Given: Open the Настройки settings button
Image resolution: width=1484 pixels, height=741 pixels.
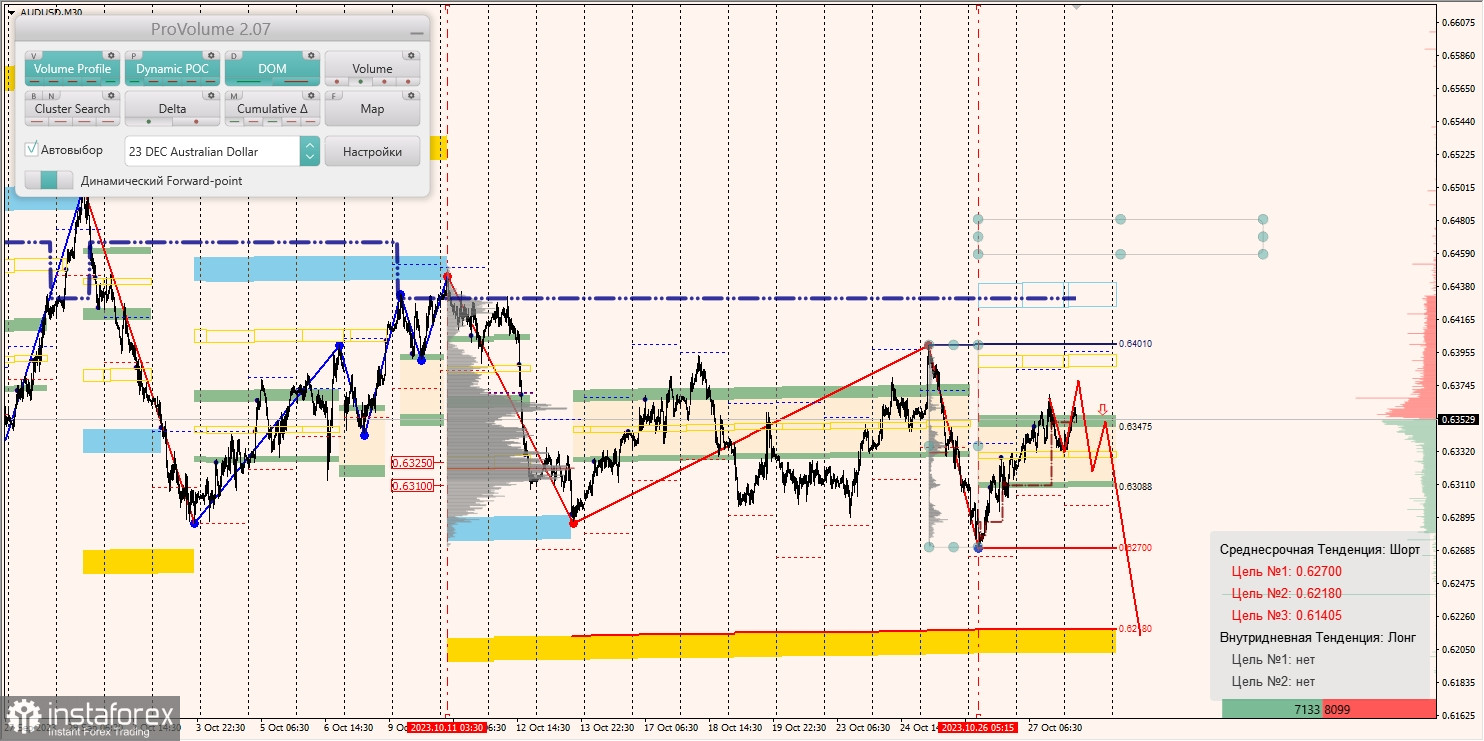Looking at the screenshot, I should pos(372,151).
